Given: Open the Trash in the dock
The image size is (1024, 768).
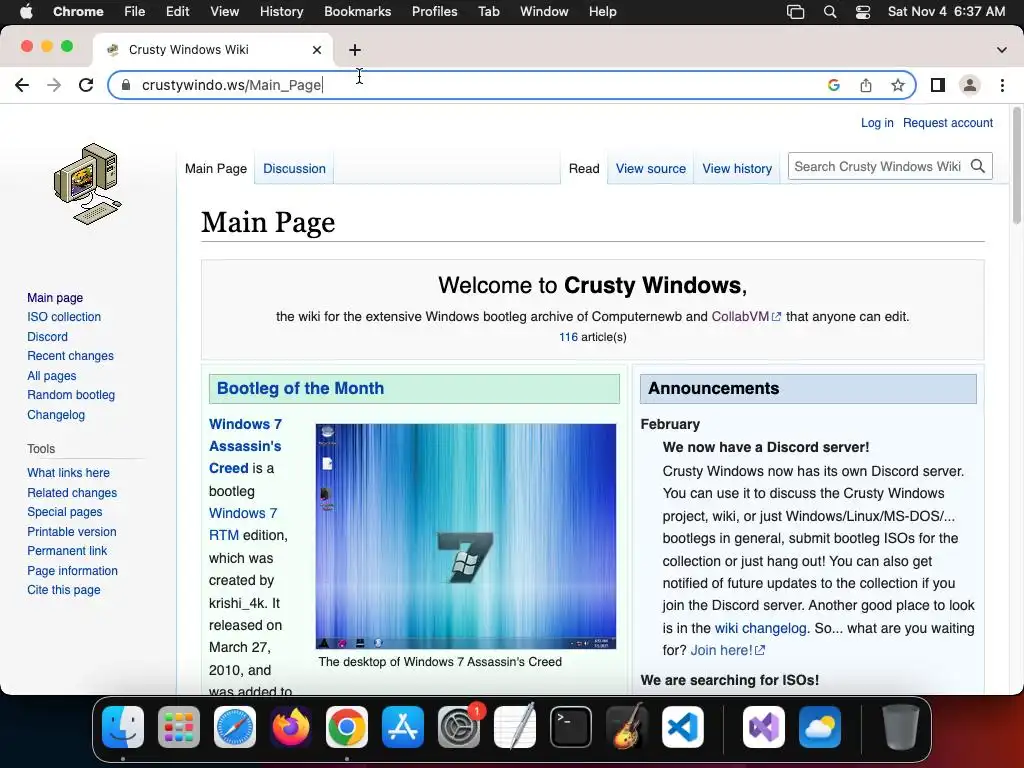Looking at the screenshot, I should click(901, 727).
